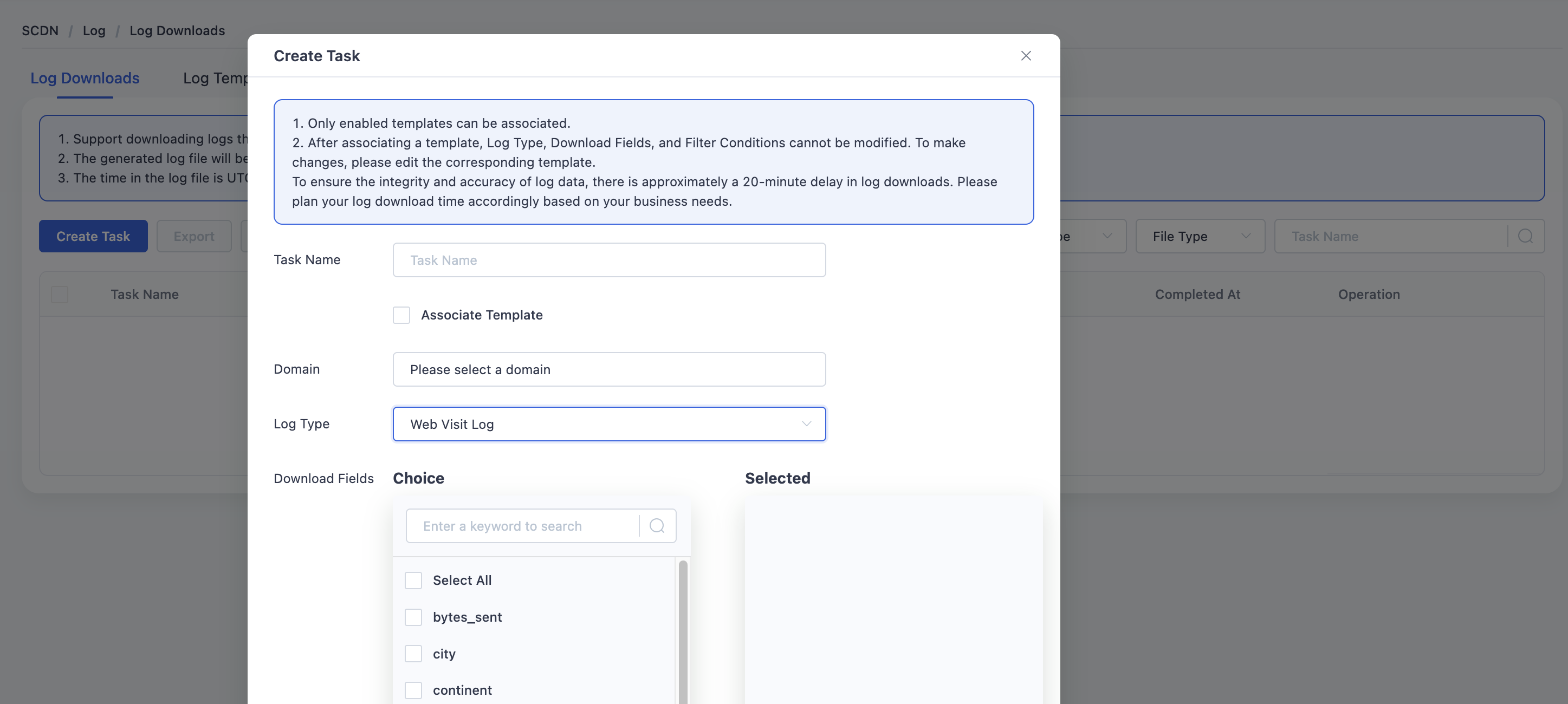
Task: Click the Selected panel heading
Action: point(777,478)
